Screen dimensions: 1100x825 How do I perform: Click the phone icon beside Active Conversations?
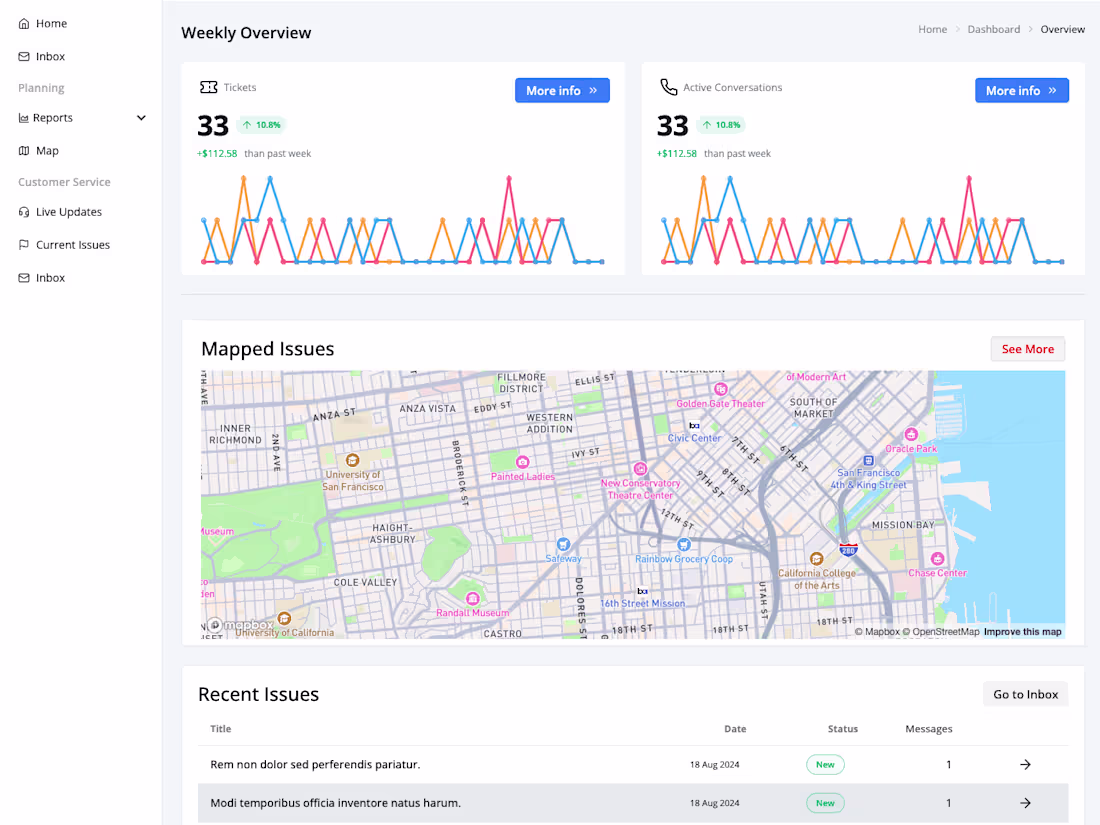(668, 88)
